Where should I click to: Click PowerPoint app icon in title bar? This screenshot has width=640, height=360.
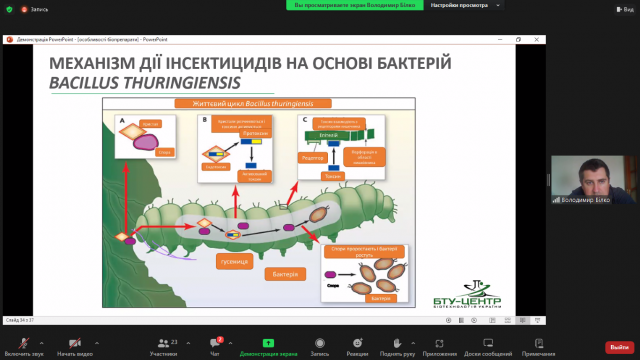(10, 40)
